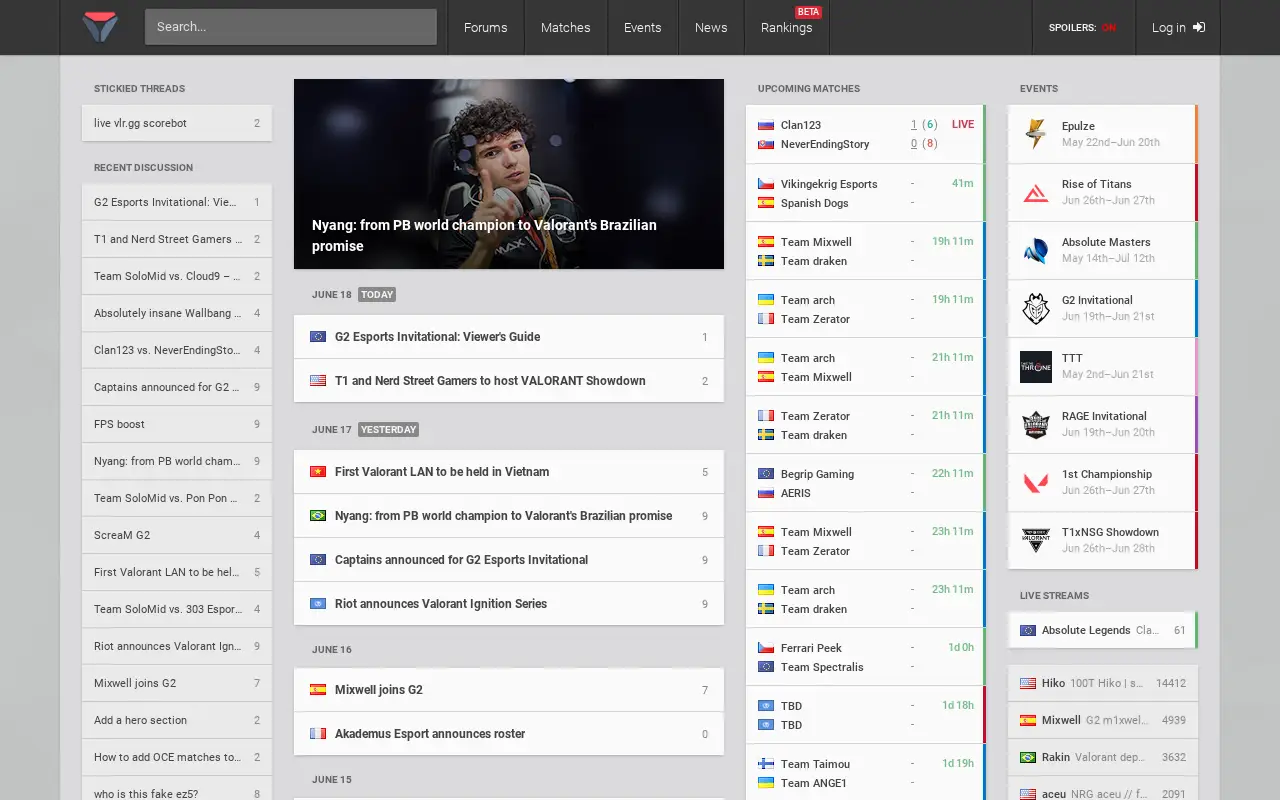1280x800 pixels.
Task: Select the 1st Championship Valorant logo
Action: coord(1036,482)
